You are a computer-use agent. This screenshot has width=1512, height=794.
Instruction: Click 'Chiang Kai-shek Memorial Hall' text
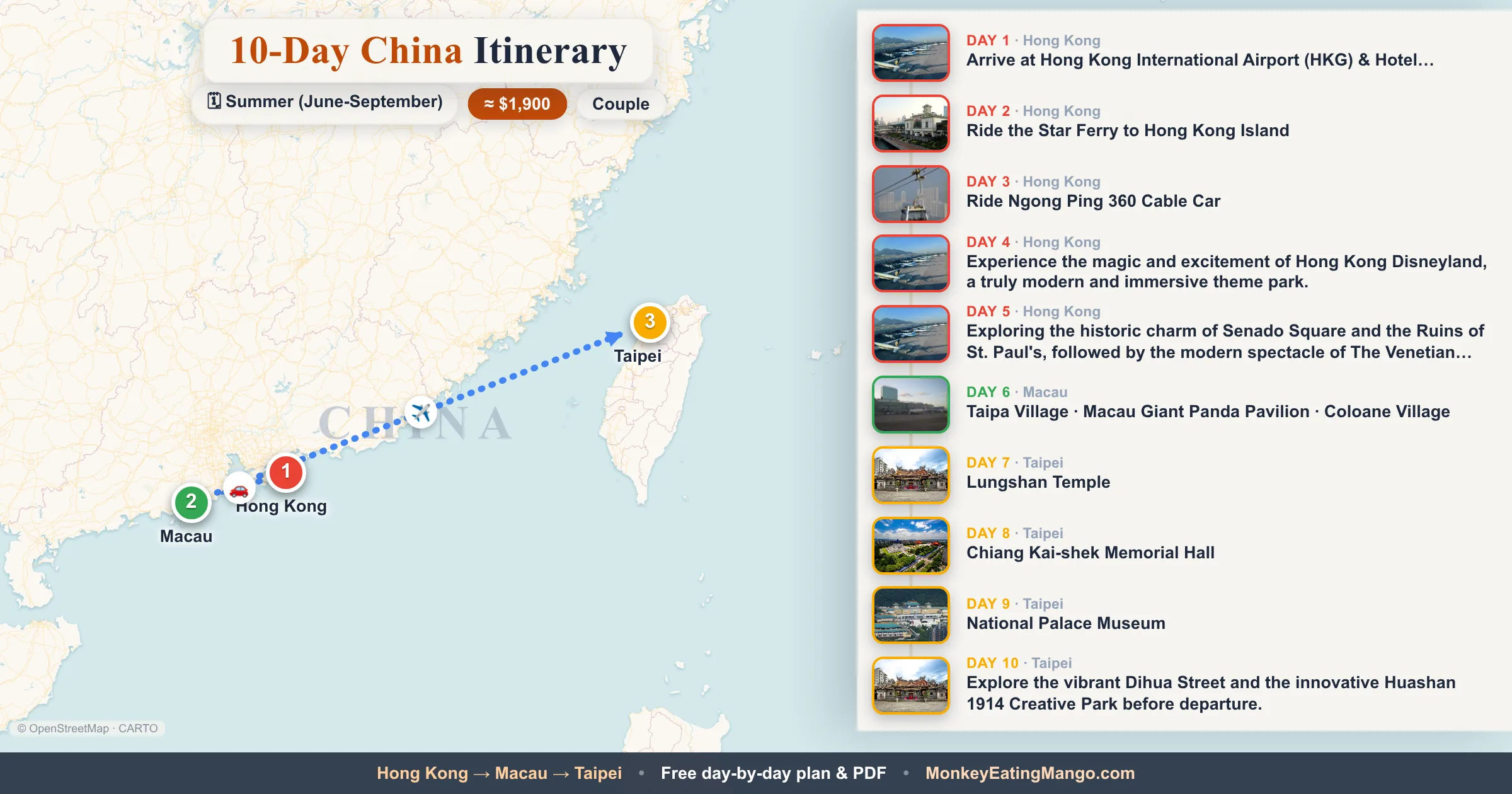1091,553
